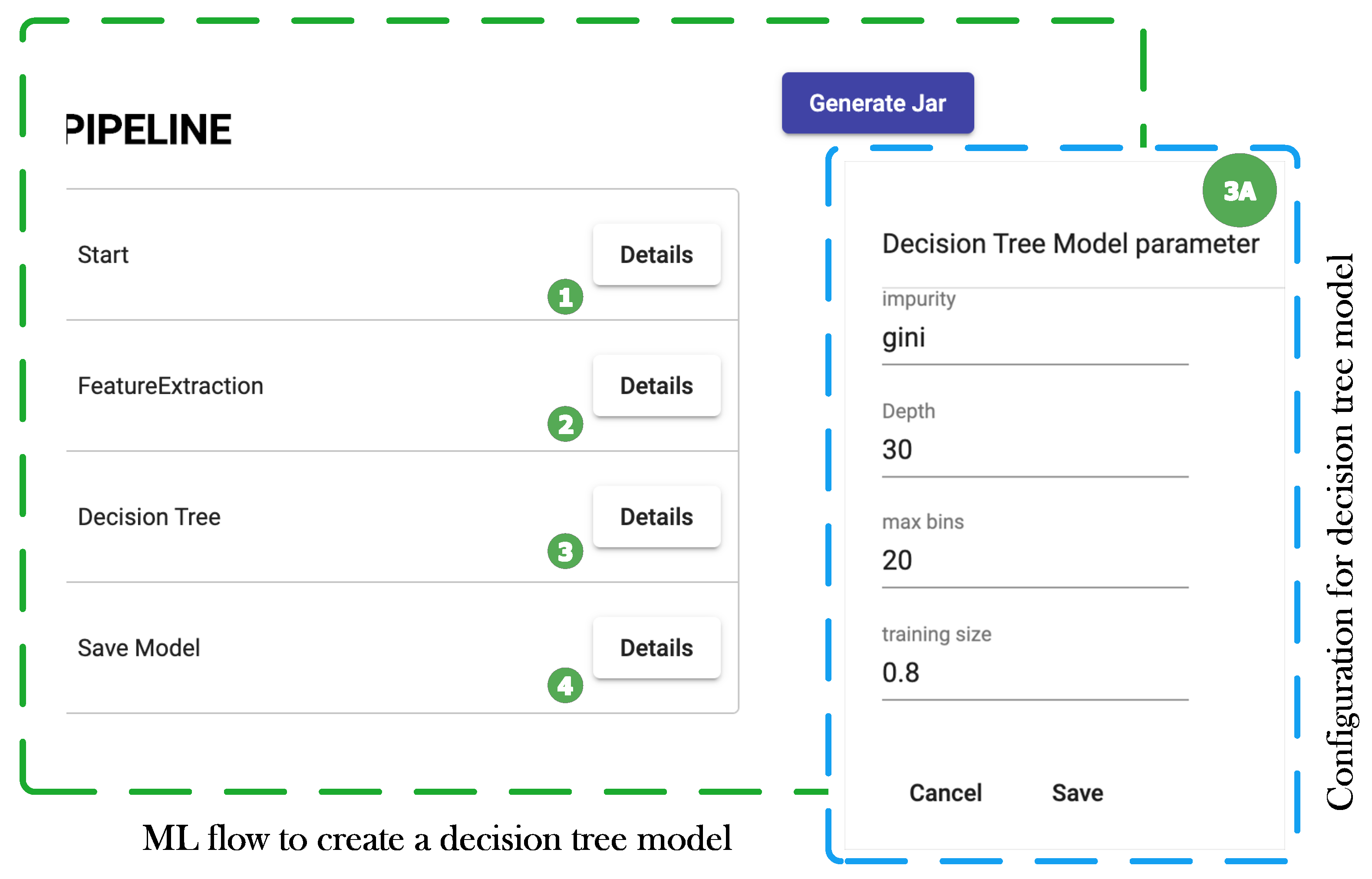Viewport: 1372px width, 879px height.
Task: Click the green number 3 badge
Action: pos(565,551)
